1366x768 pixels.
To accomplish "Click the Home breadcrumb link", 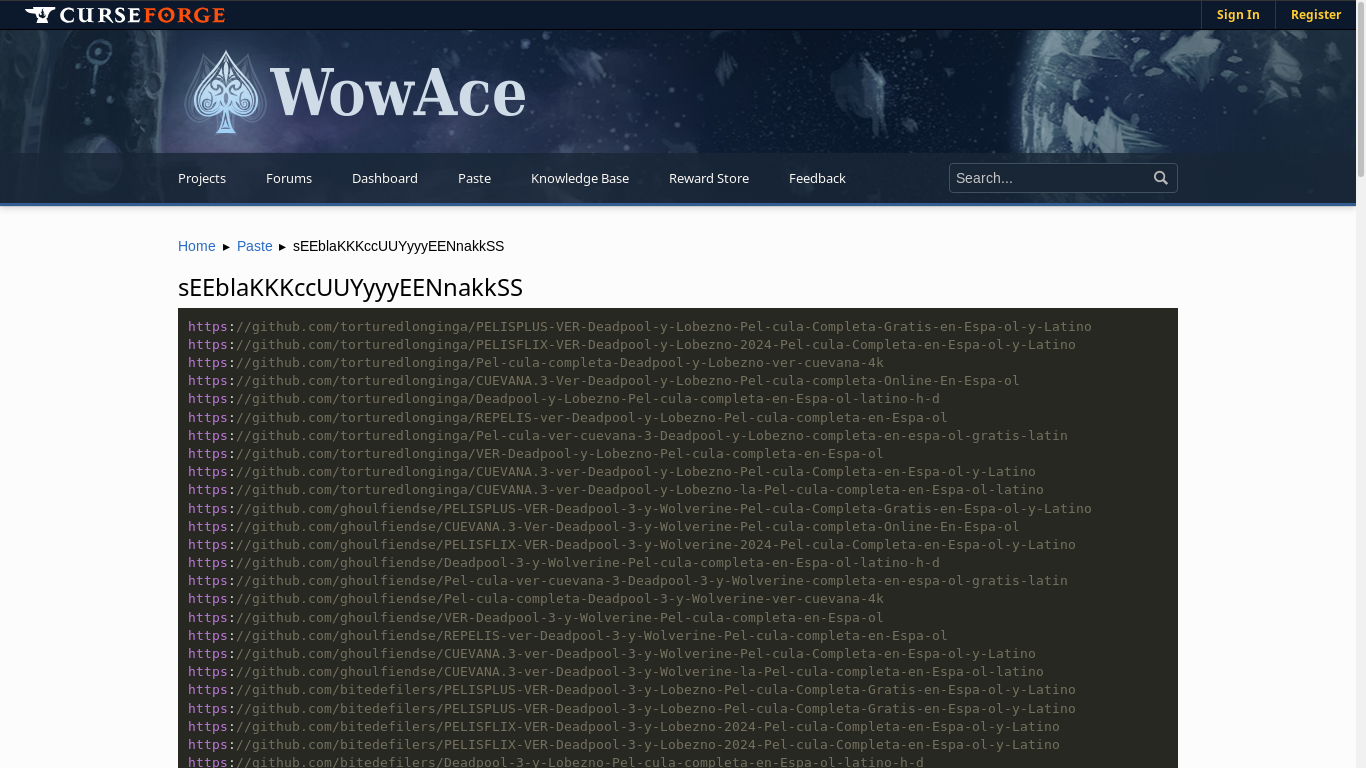I will click(x=197, y=246).
